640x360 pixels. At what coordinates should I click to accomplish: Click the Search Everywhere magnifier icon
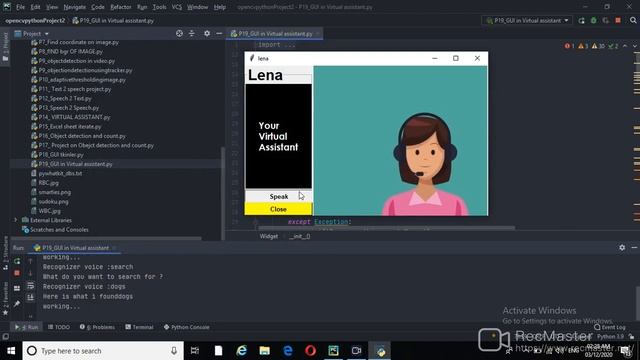[x=633, y=20]
